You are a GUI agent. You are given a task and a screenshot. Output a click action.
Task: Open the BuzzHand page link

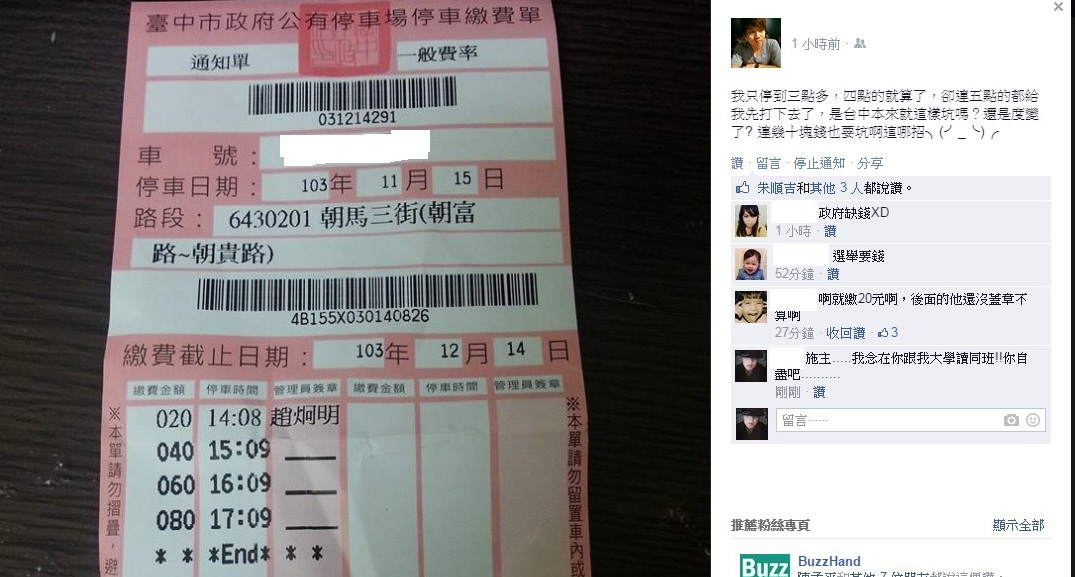pyautogui.click(x=829, y=561)
